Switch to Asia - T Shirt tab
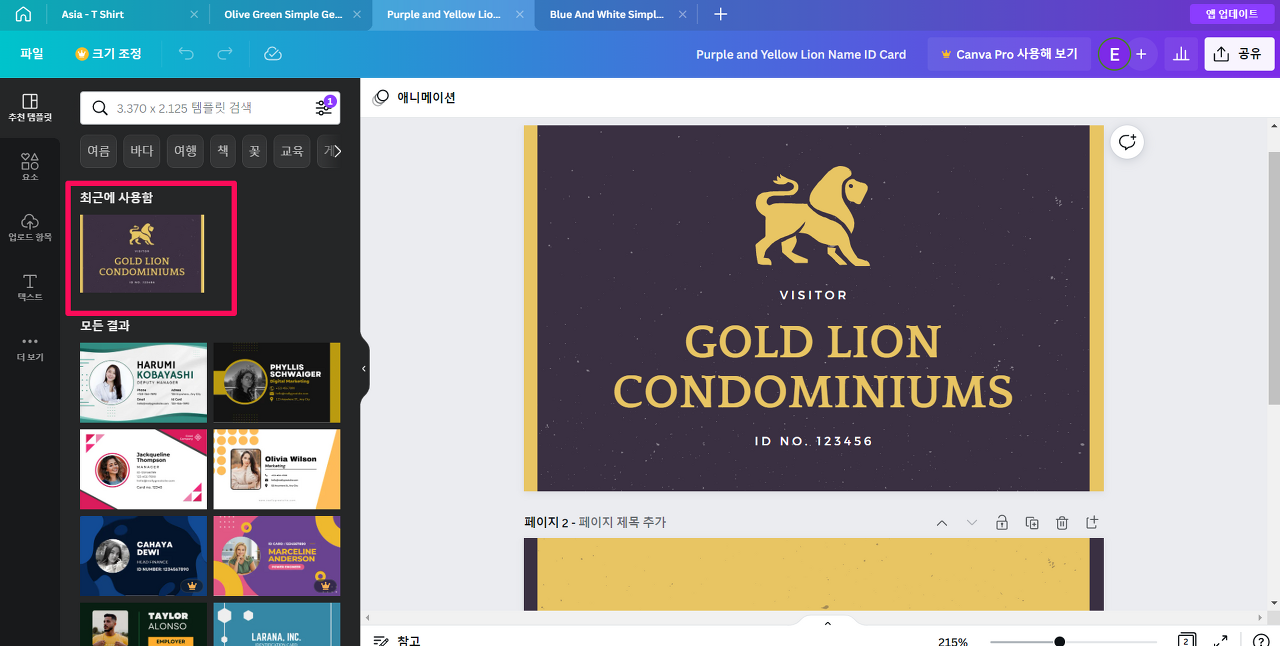The height and width of the screenshot is (646, 1280). click(93, 15)
